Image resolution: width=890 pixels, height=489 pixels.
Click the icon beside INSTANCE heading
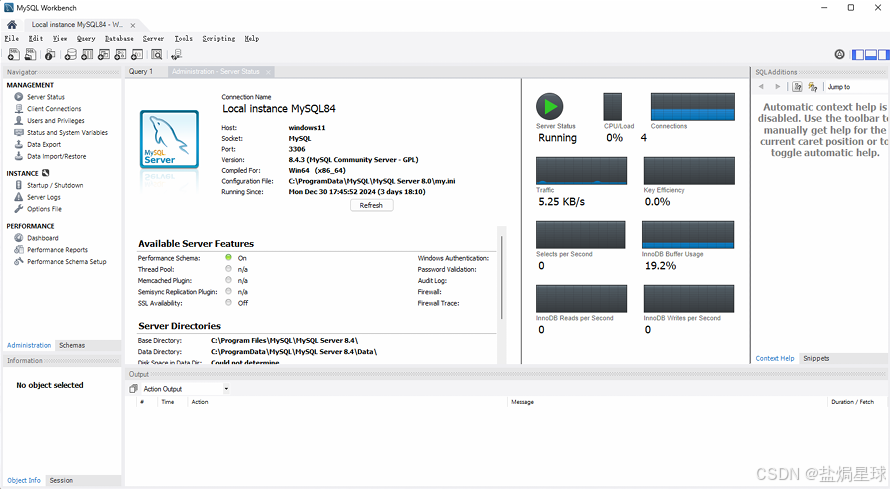click(x=45, y=173)
